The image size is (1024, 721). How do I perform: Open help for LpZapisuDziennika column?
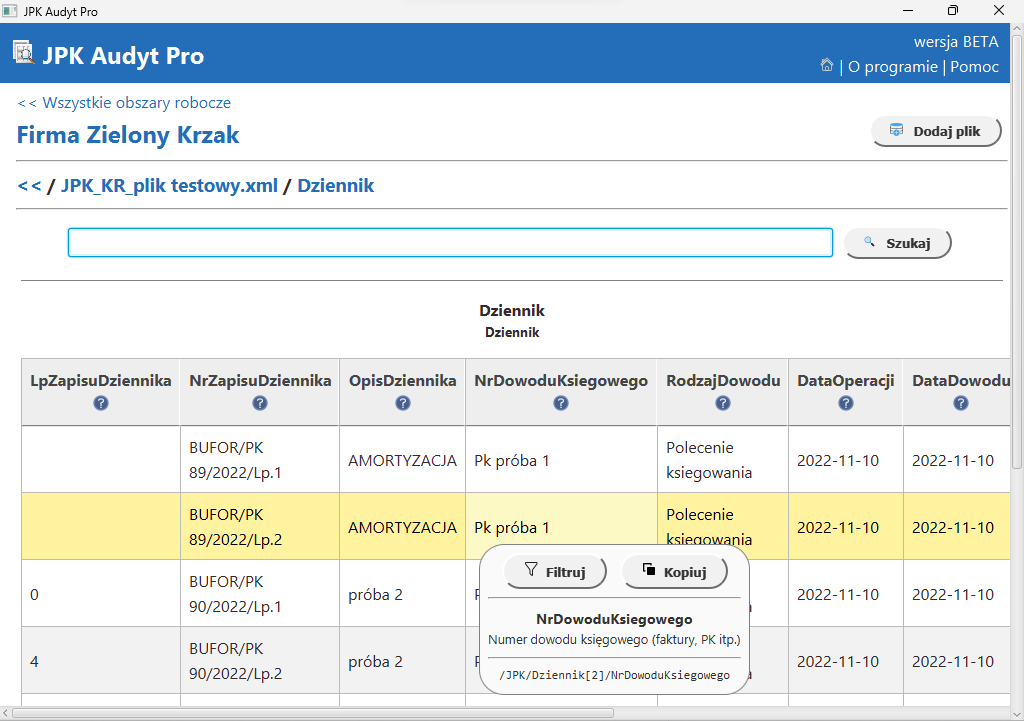click(101, 404)
